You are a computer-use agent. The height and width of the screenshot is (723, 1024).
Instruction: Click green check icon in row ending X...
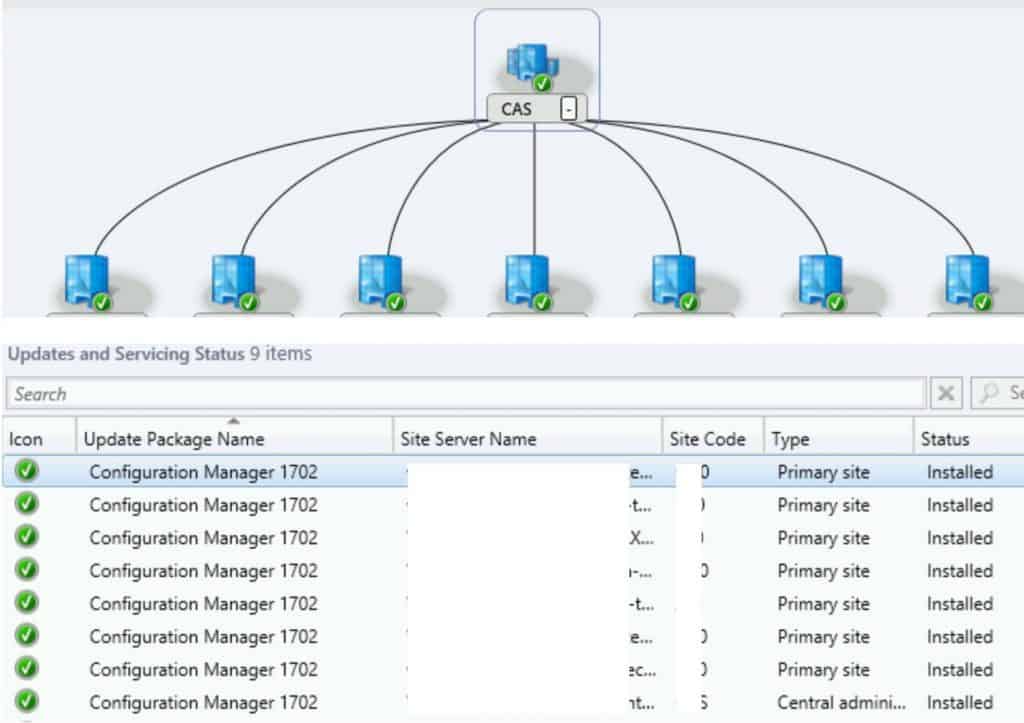[27, 536]
